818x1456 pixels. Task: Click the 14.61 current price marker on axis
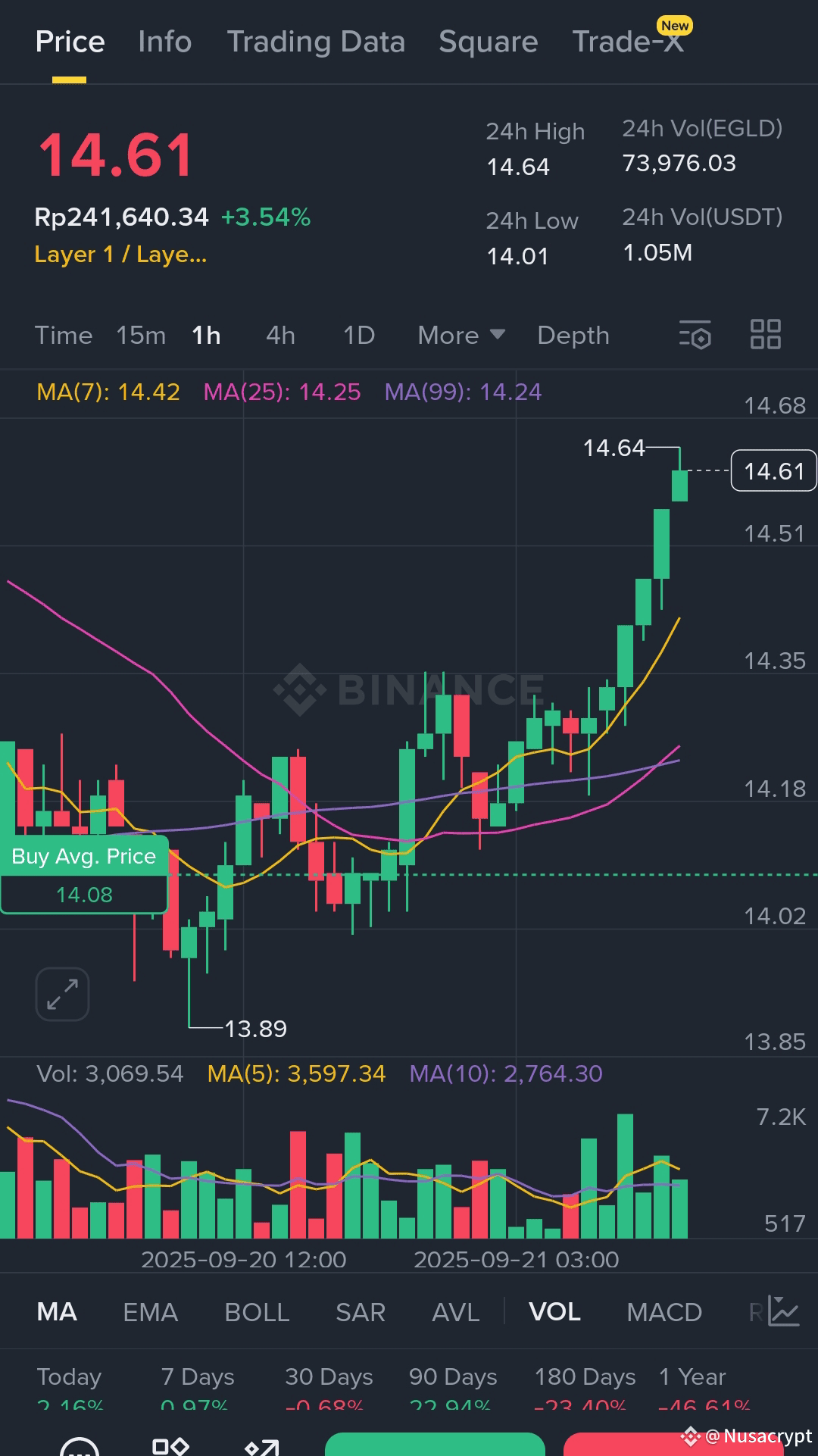tap(773, 471)
